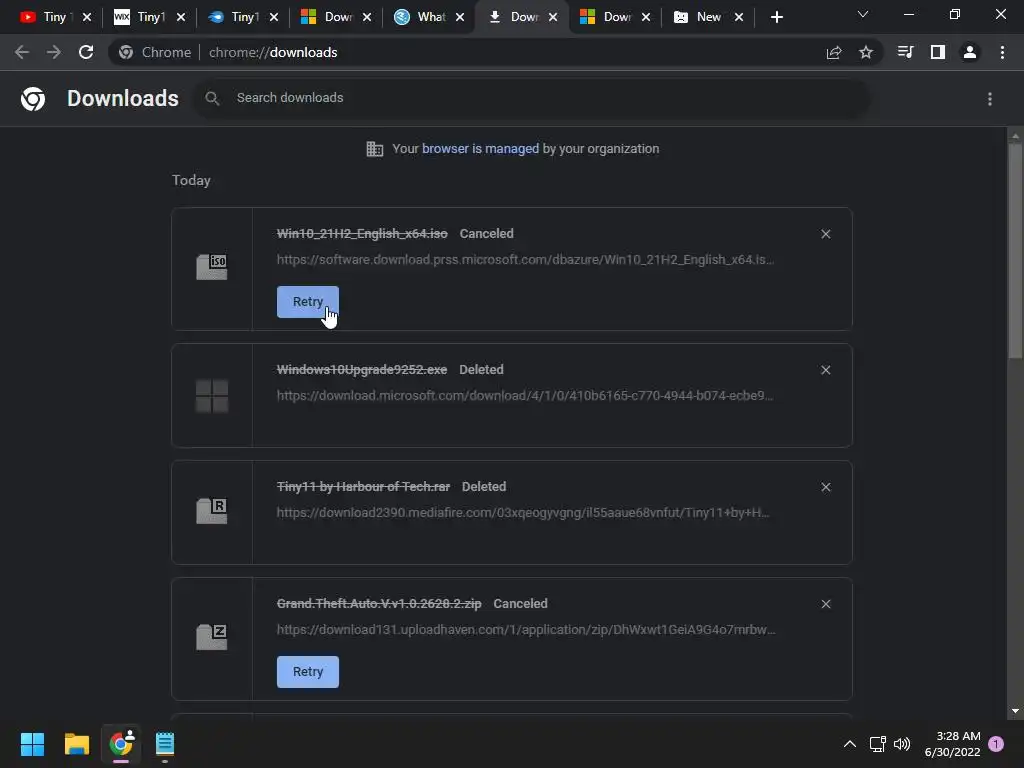
Task: Retry the Grand.Theft.Auto.V zip download
Action: [308, 672]
